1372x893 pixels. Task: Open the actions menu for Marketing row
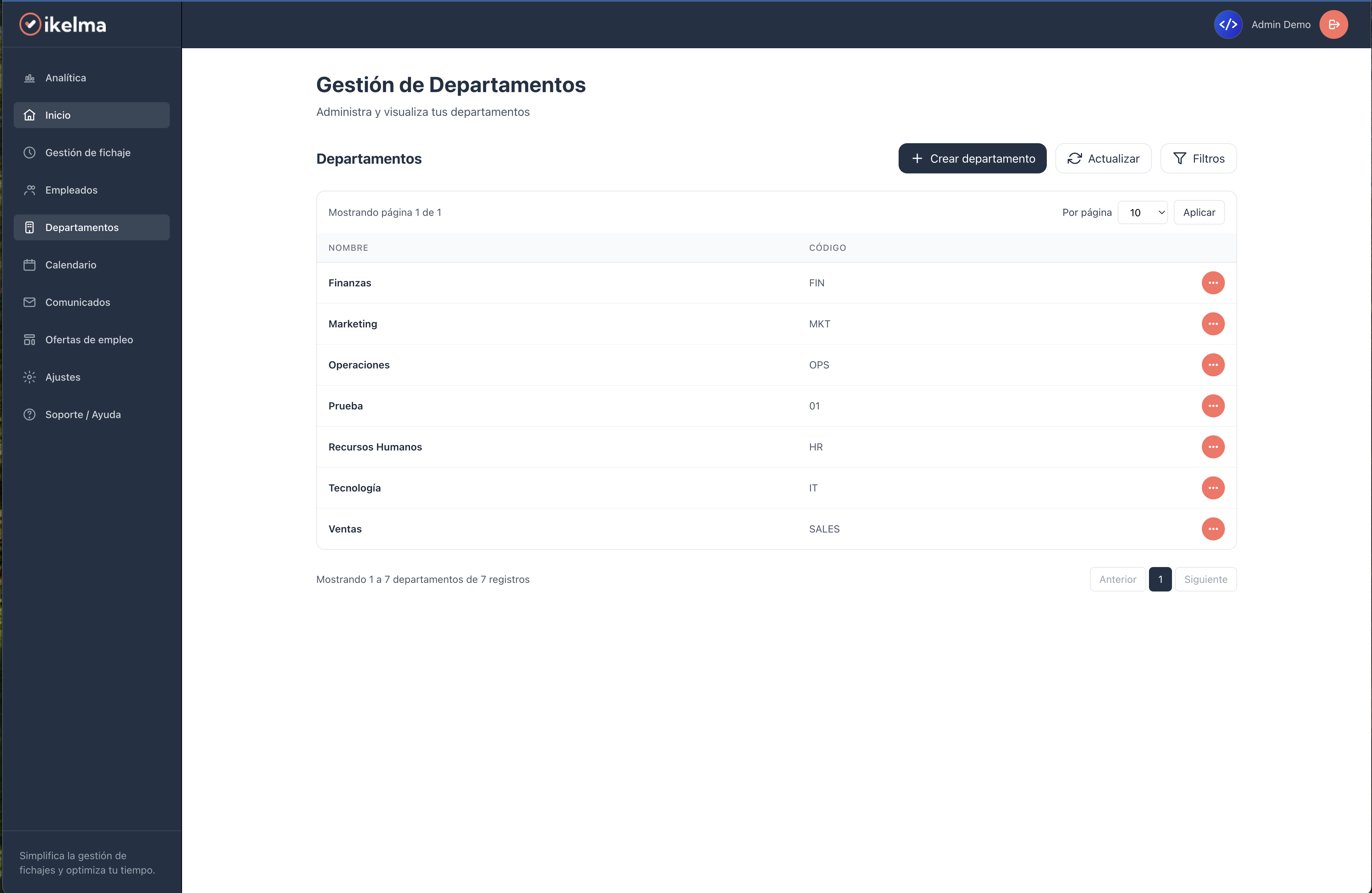point(1213,324)
